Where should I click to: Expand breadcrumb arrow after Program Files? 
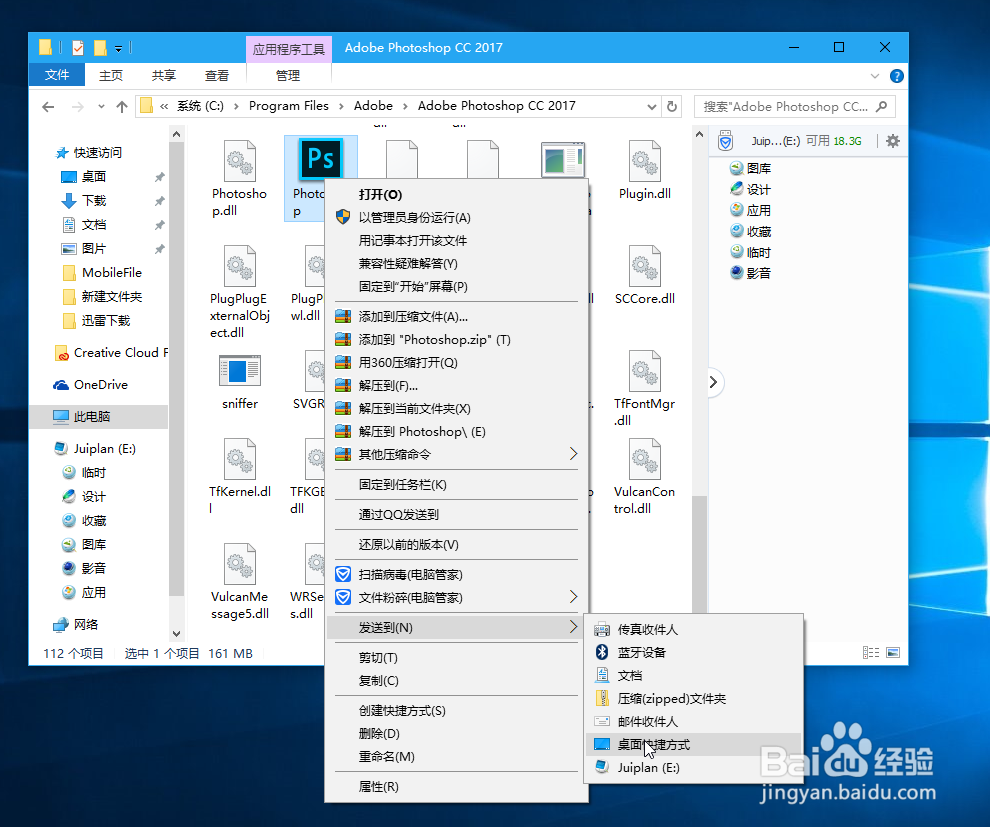point(341,106)
